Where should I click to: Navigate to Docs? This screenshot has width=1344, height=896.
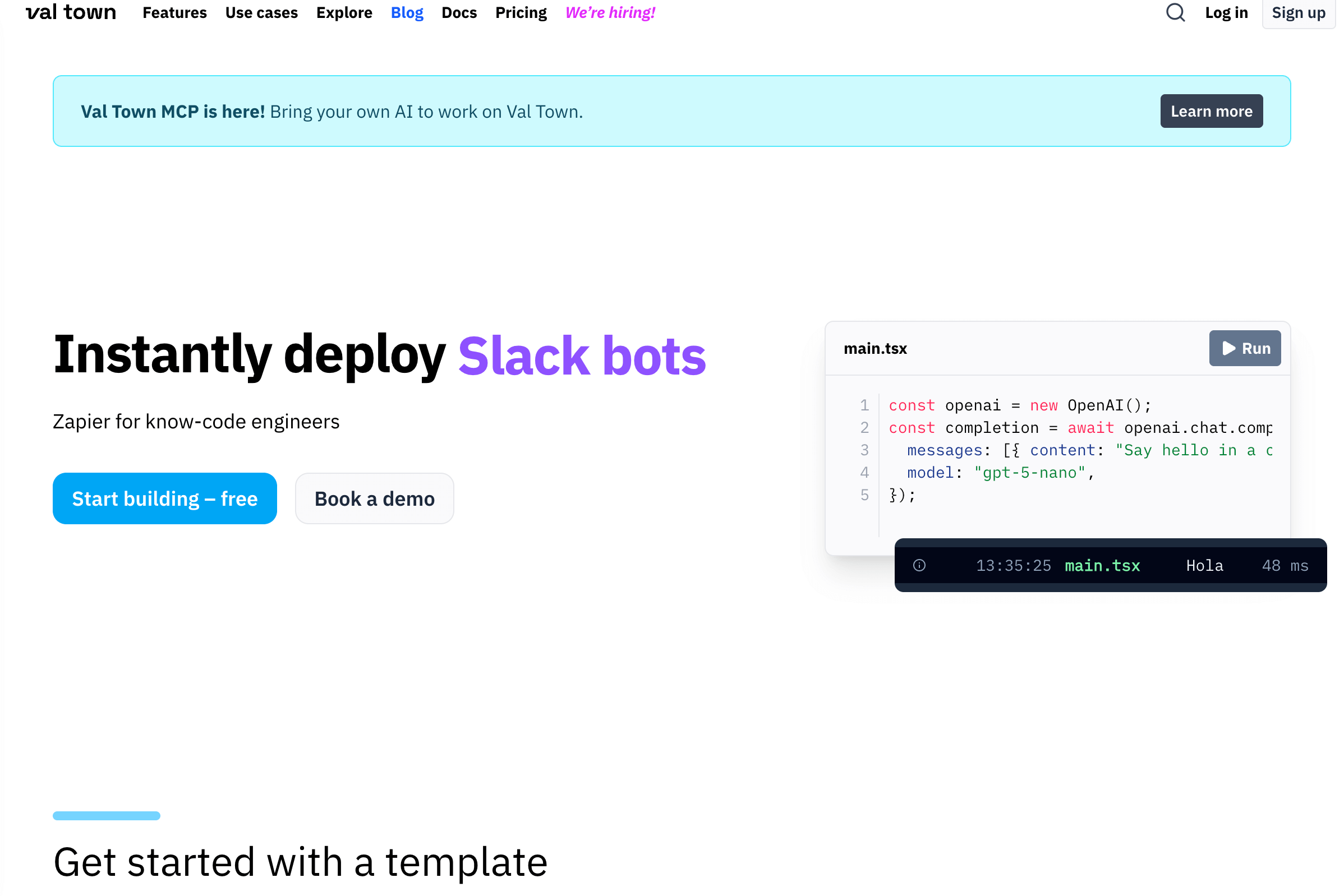click(458, 12)
